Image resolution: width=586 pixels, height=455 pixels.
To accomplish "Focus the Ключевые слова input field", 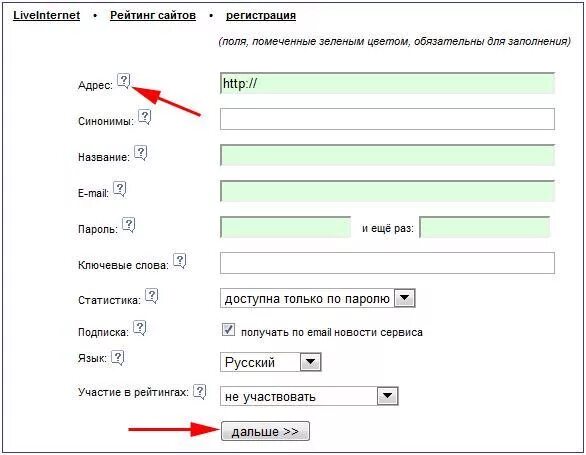I will 387,263.
